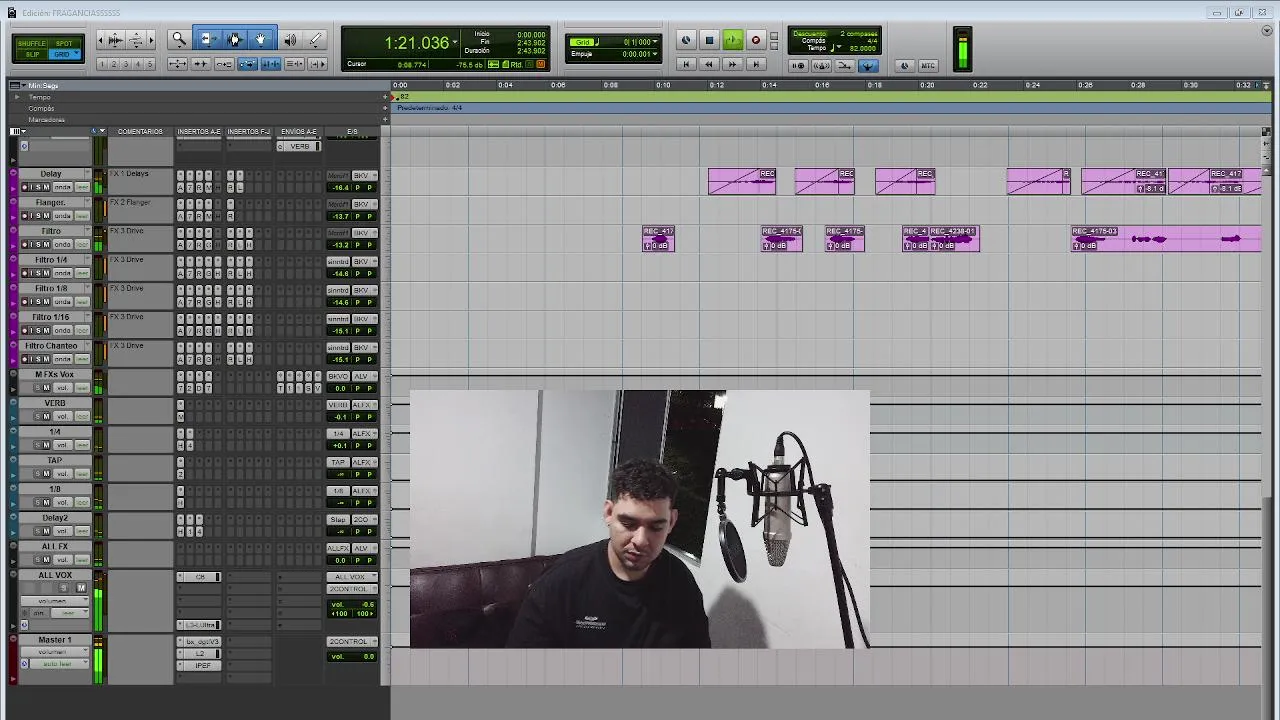This screenshot has width=1280, height=720.
Task: Click the INSERTOS A-E column header
Action: point(199,132)
